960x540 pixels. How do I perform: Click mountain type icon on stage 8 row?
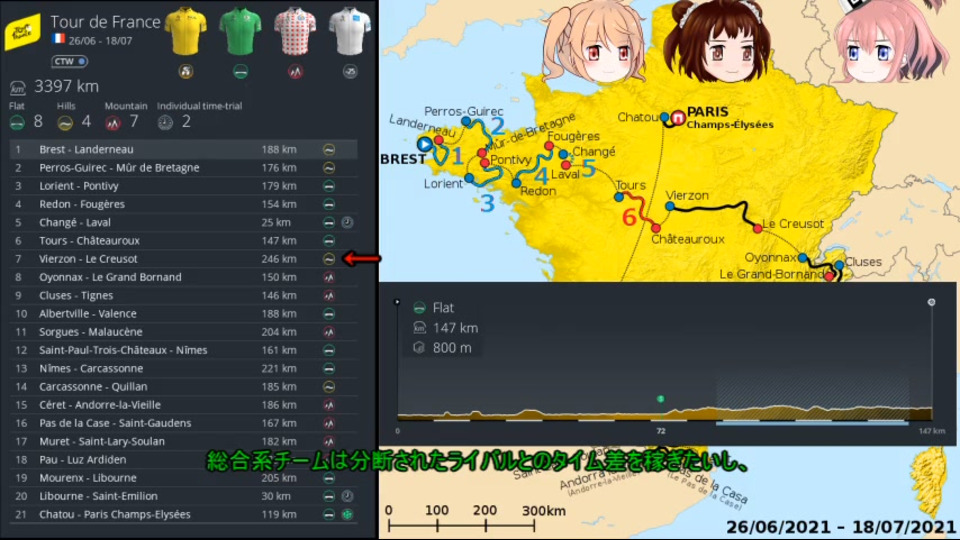[x=329, y=277]
